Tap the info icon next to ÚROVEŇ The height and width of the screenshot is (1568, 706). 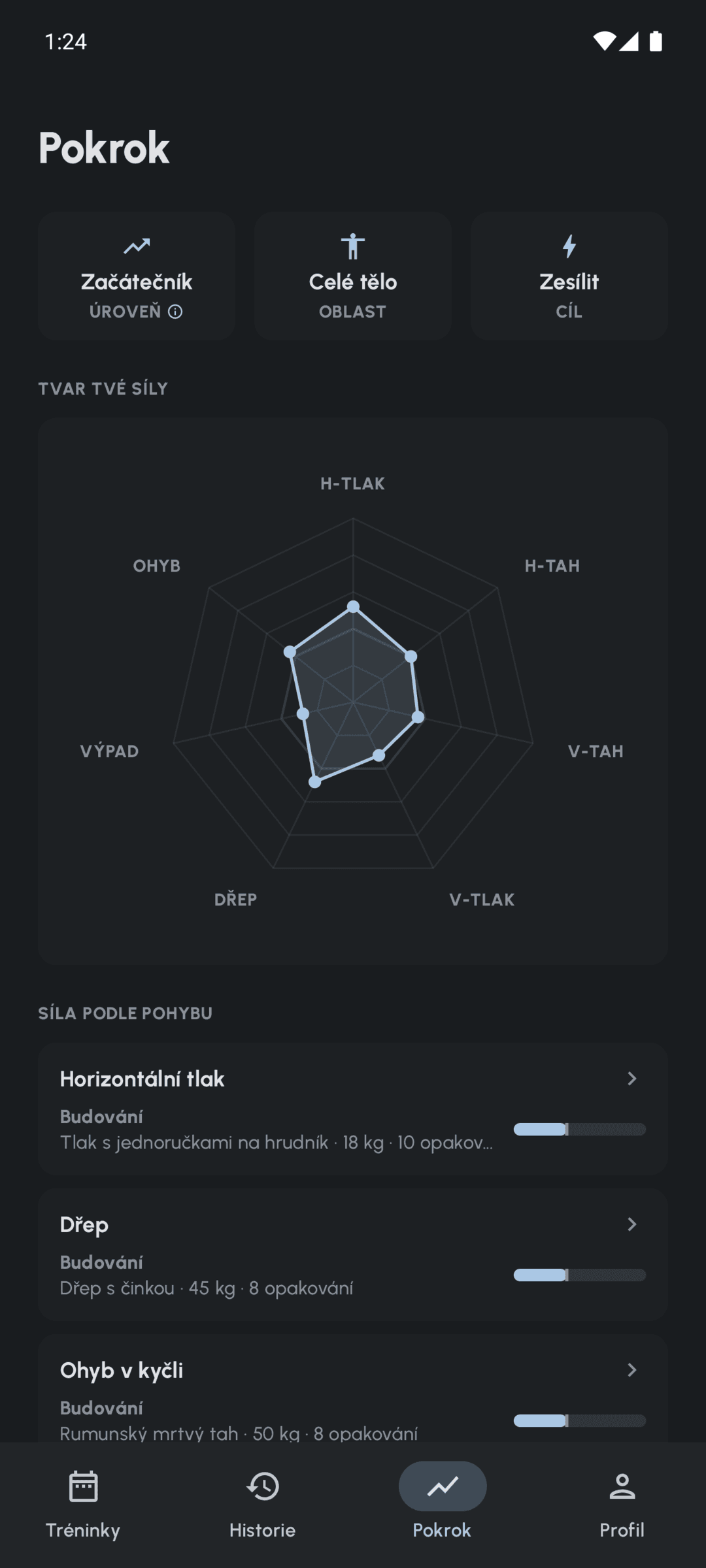tap(175, 312)
